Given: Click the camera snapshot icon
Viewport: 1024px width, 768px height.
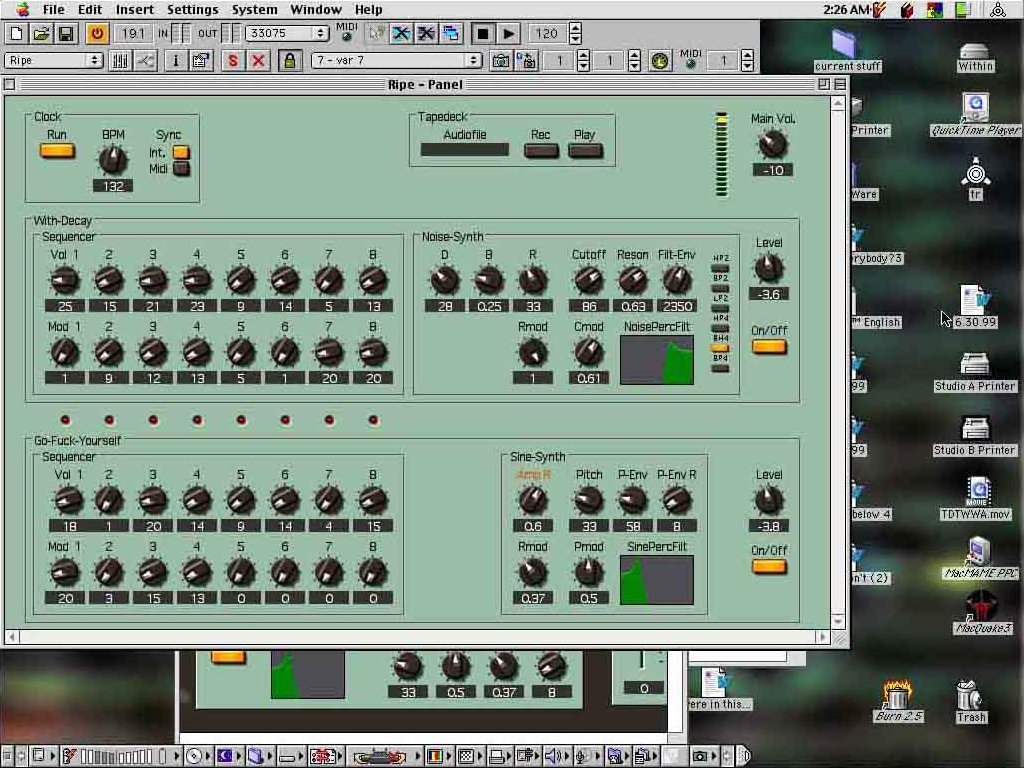Looking at the screenshot, I should [500, 61].
